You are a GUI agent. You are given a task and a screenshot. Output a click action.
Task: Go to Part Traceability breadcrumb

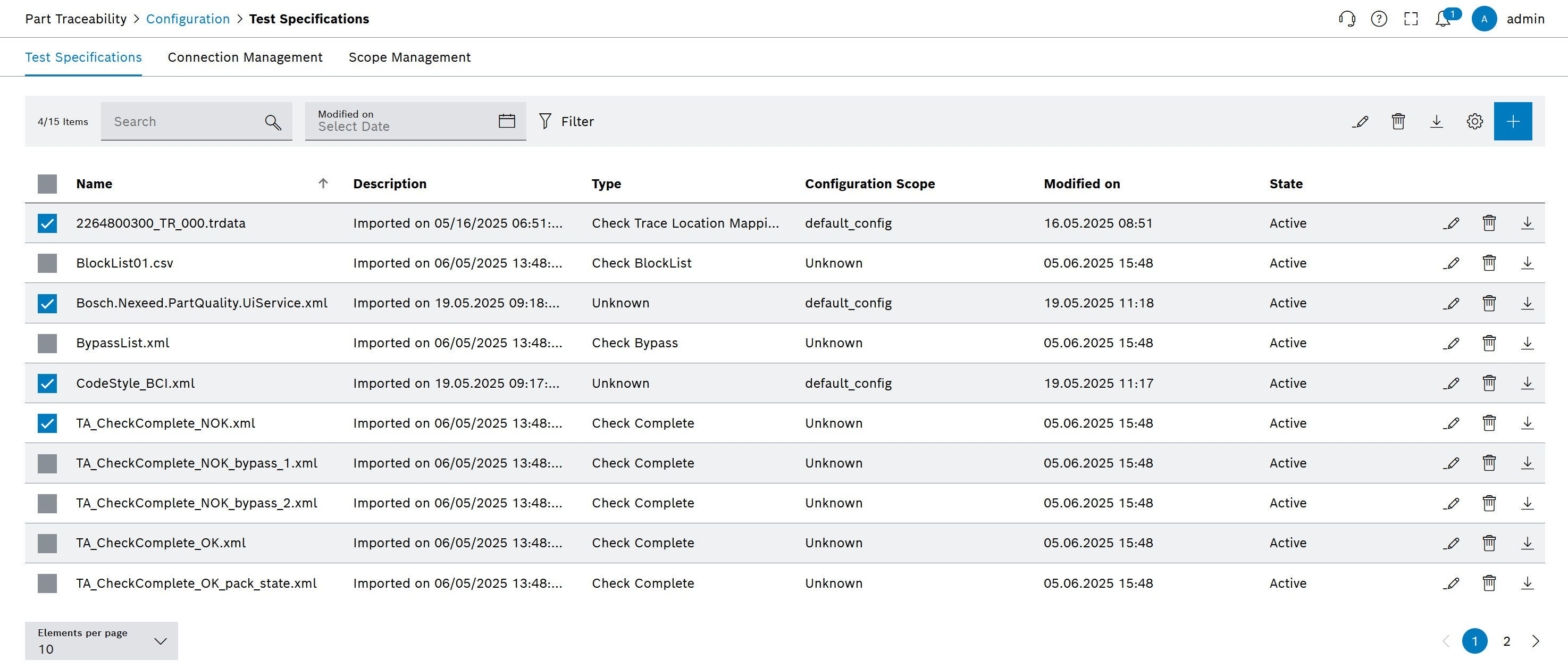pos(76,19)
